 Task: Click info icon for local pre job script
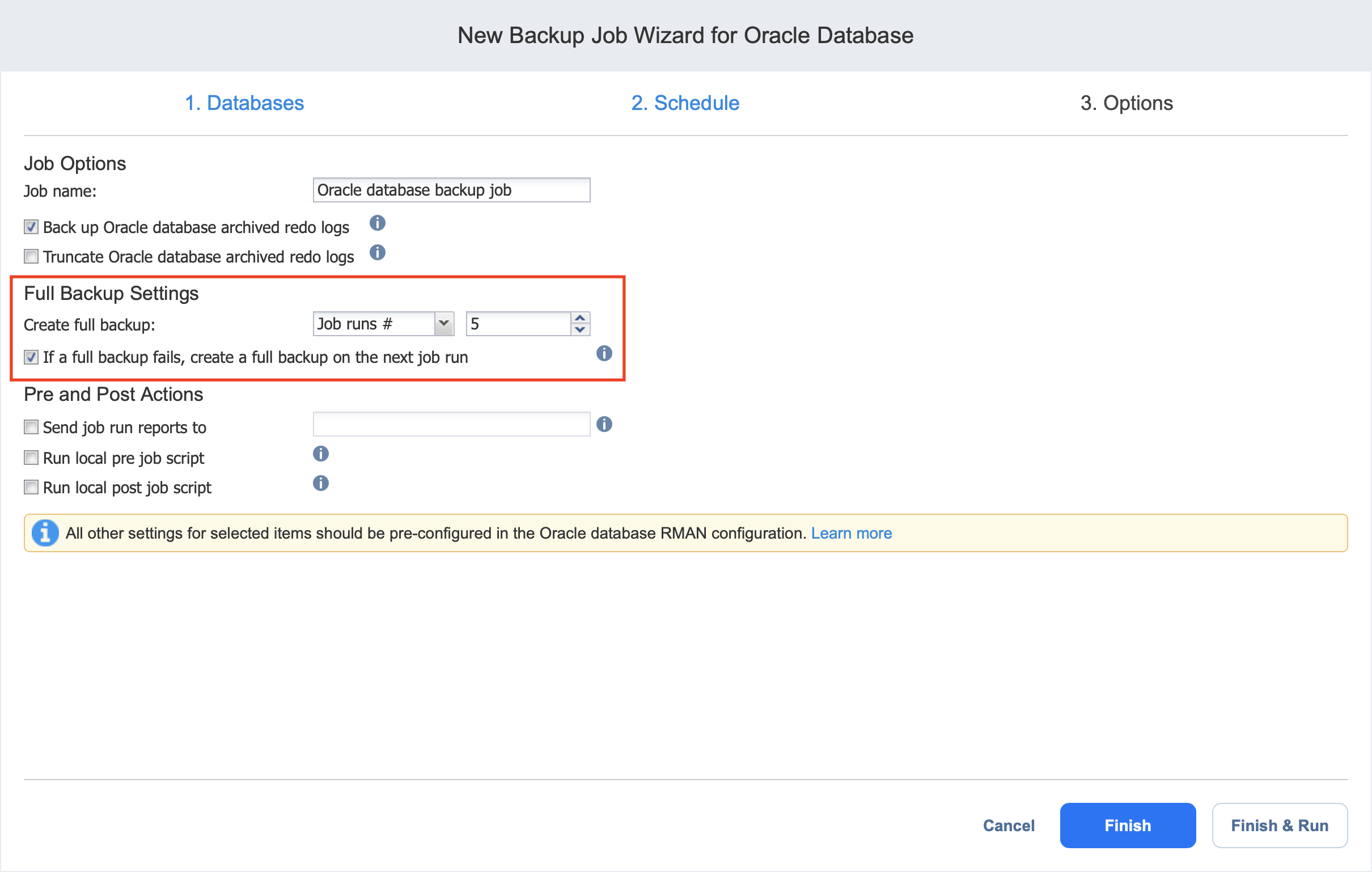tap(321, 454)
